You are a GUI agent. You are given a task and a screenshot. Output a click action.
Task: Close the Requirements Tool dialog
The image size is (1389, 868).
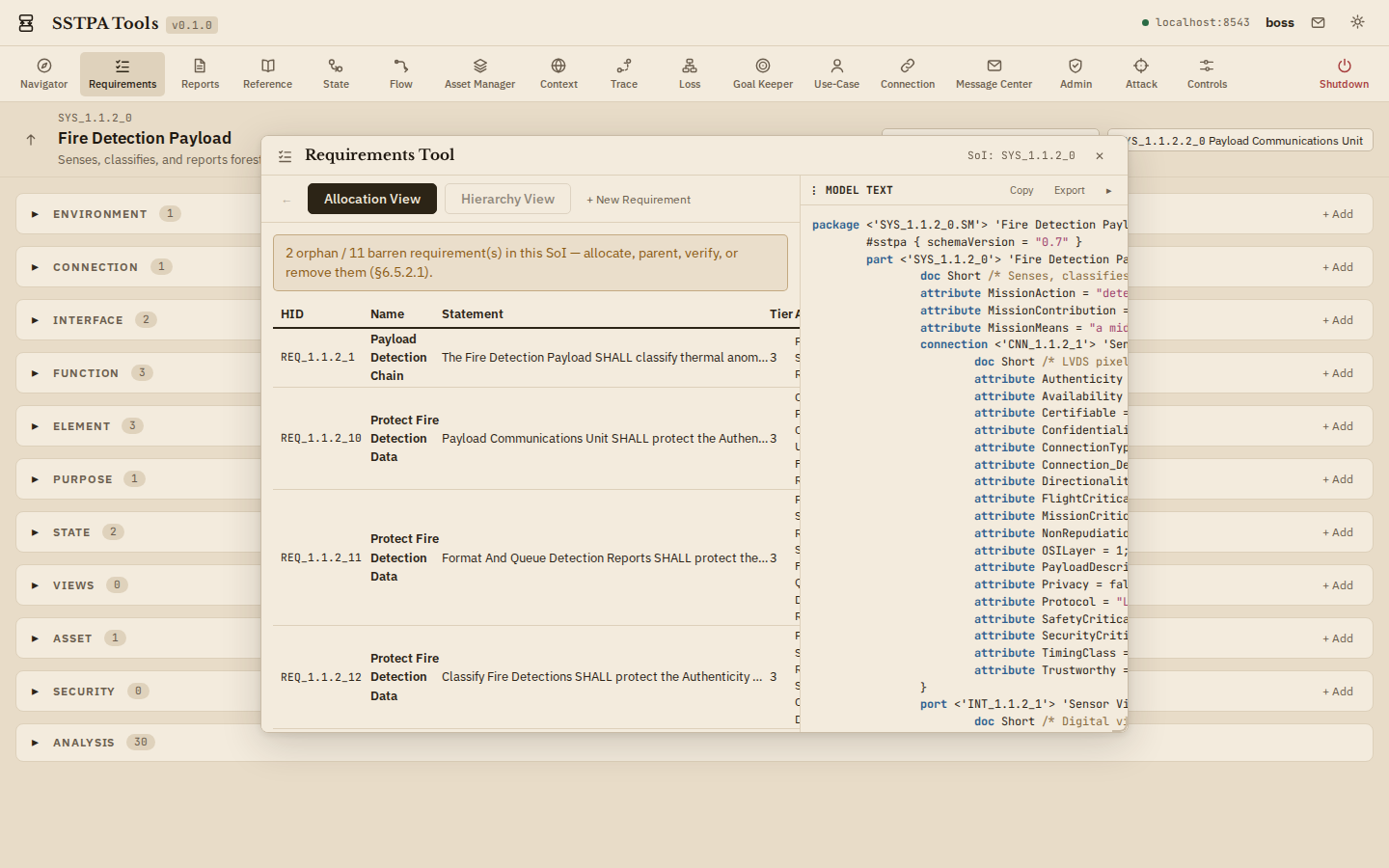[1100, 155]
